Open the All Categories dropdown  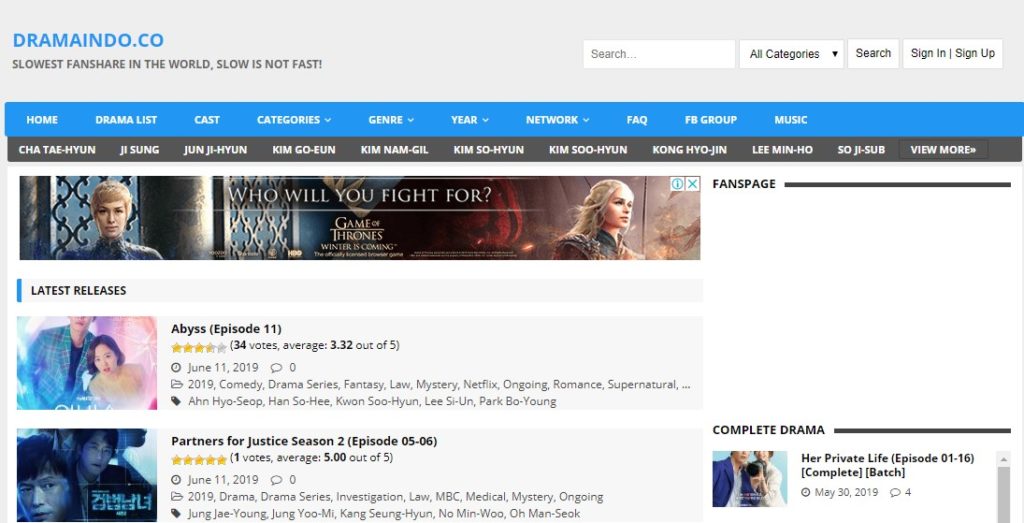(x=792, y=54)
